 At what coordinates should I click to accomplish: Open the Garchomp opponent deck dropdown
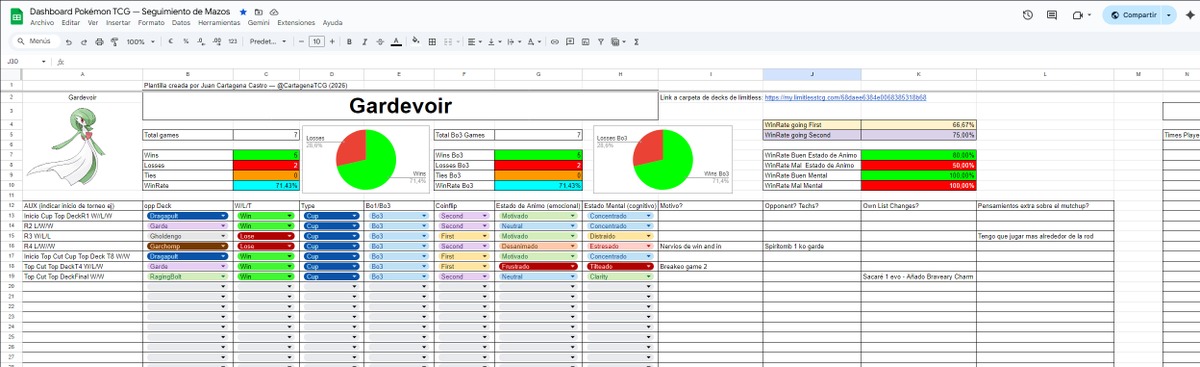[x=187, y=245]
